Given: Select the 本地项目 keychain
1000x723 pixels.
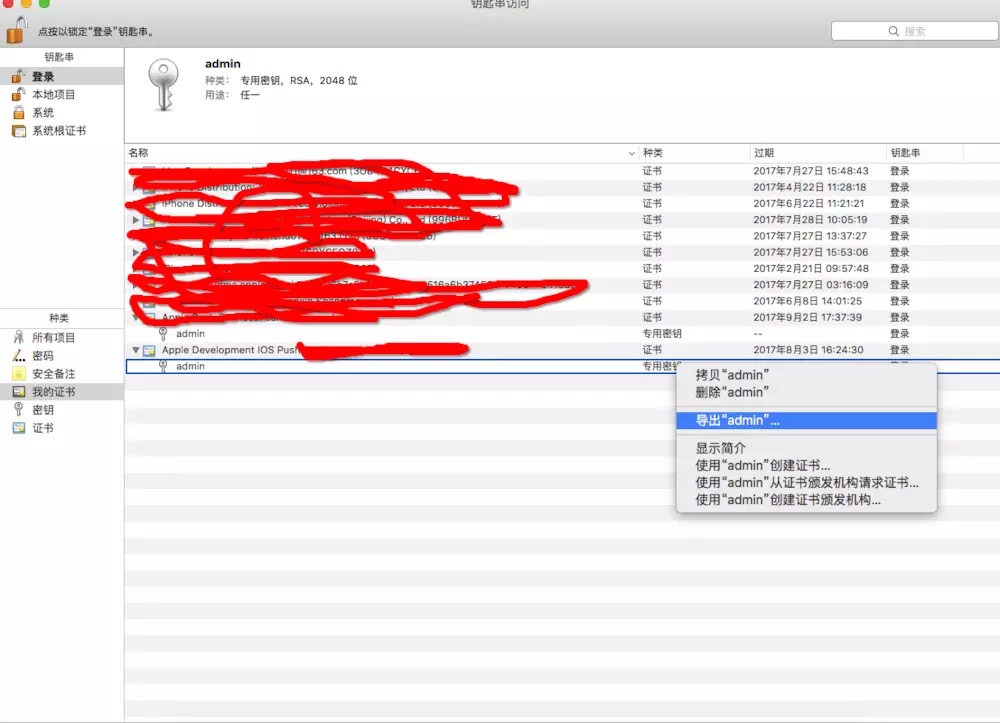Looking at the screenshot, I should 62,94.
